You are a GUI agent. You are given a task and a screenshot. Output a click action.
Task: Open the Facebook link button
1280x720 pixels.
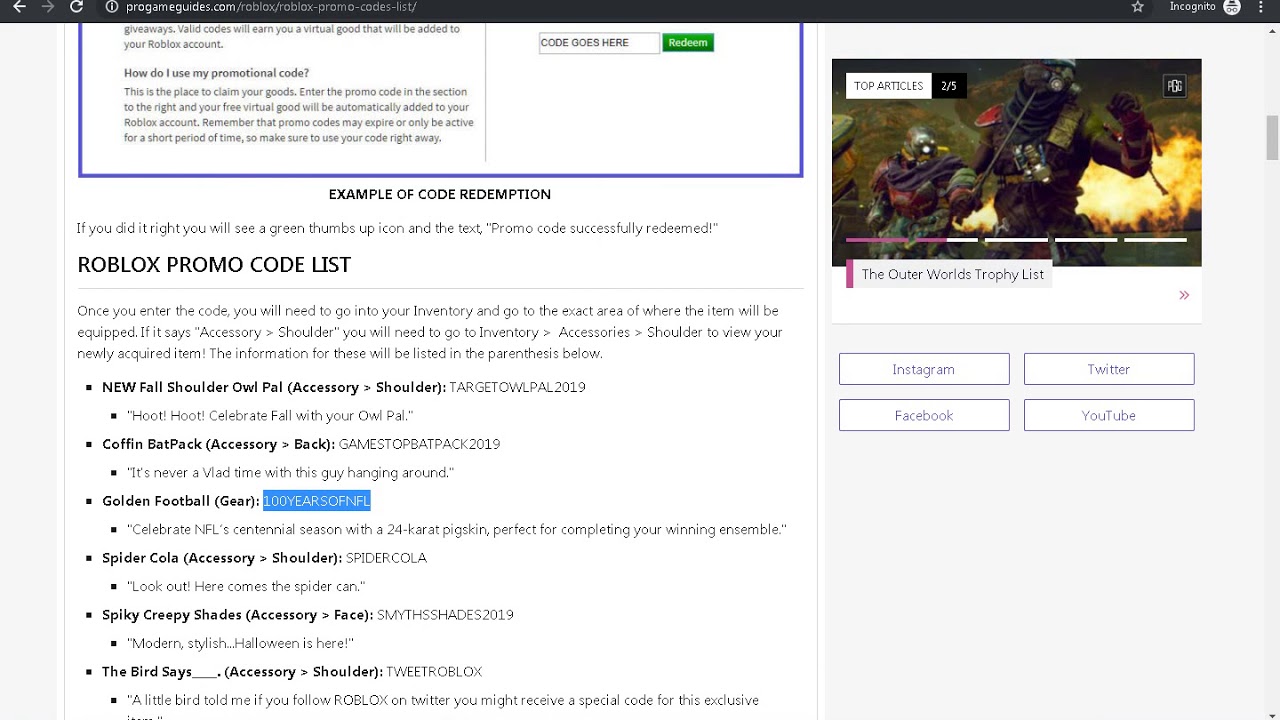click(924, 415)
